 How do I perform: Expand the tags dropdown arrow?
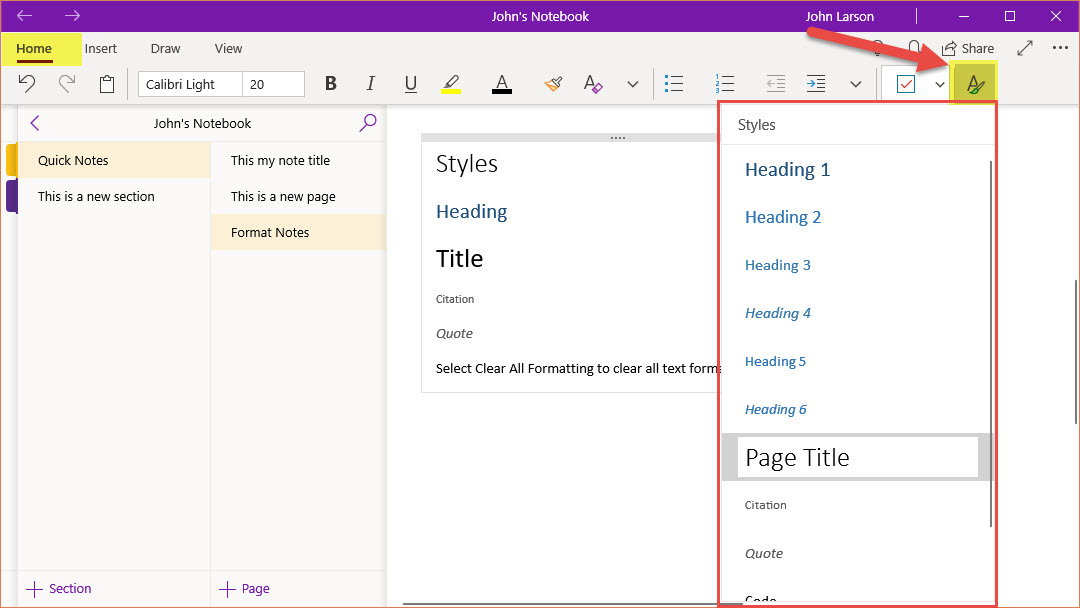click(x=940, y=85)
